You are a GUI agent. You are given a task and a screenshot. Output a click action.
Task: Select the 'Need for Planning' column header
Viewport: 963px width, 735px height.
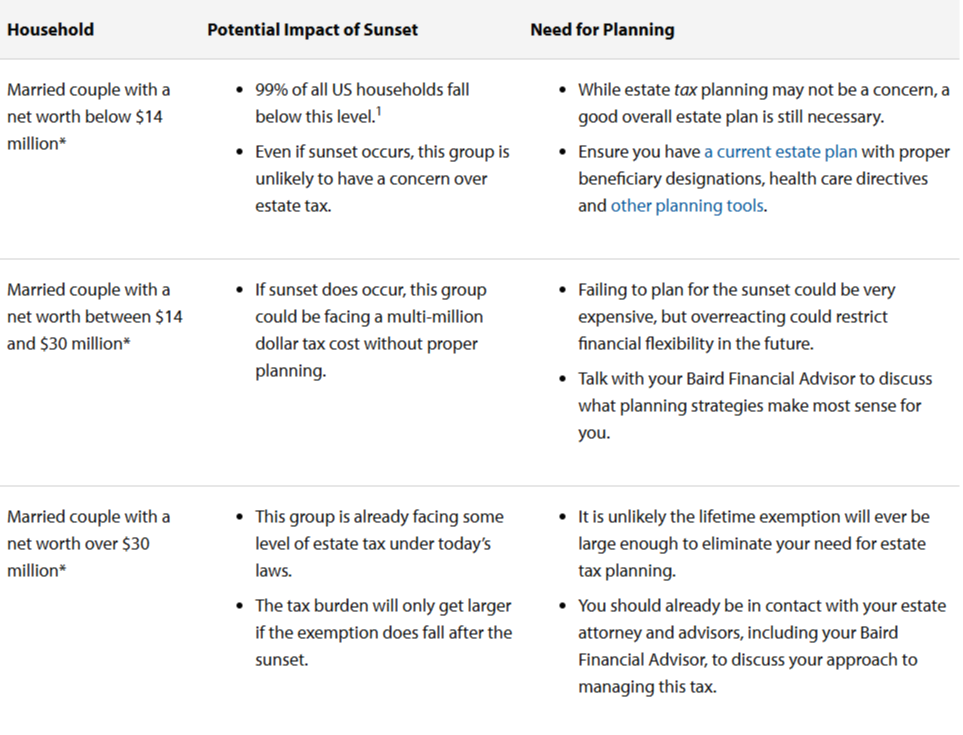coord(602,29)
